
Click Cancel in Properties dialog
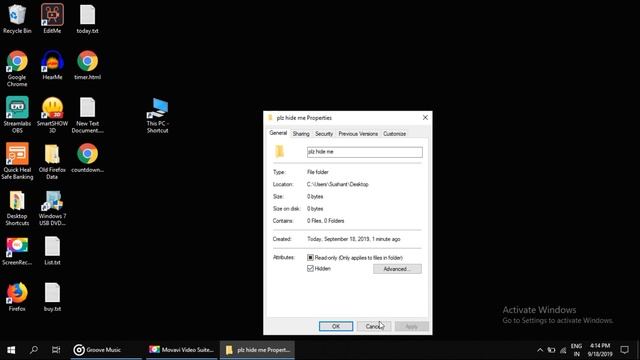[x=374, y=326]
